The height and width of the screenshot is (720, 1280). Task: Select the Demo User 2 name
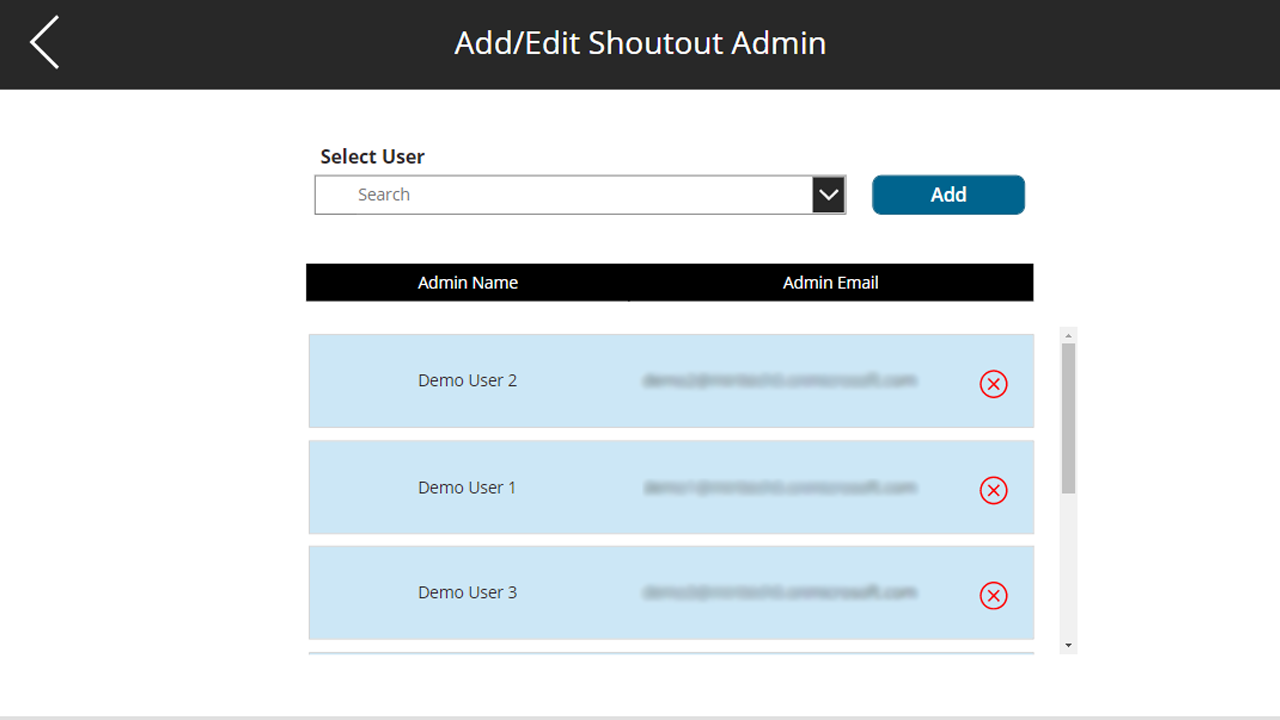pyautogui.click(x=468, y=381)
